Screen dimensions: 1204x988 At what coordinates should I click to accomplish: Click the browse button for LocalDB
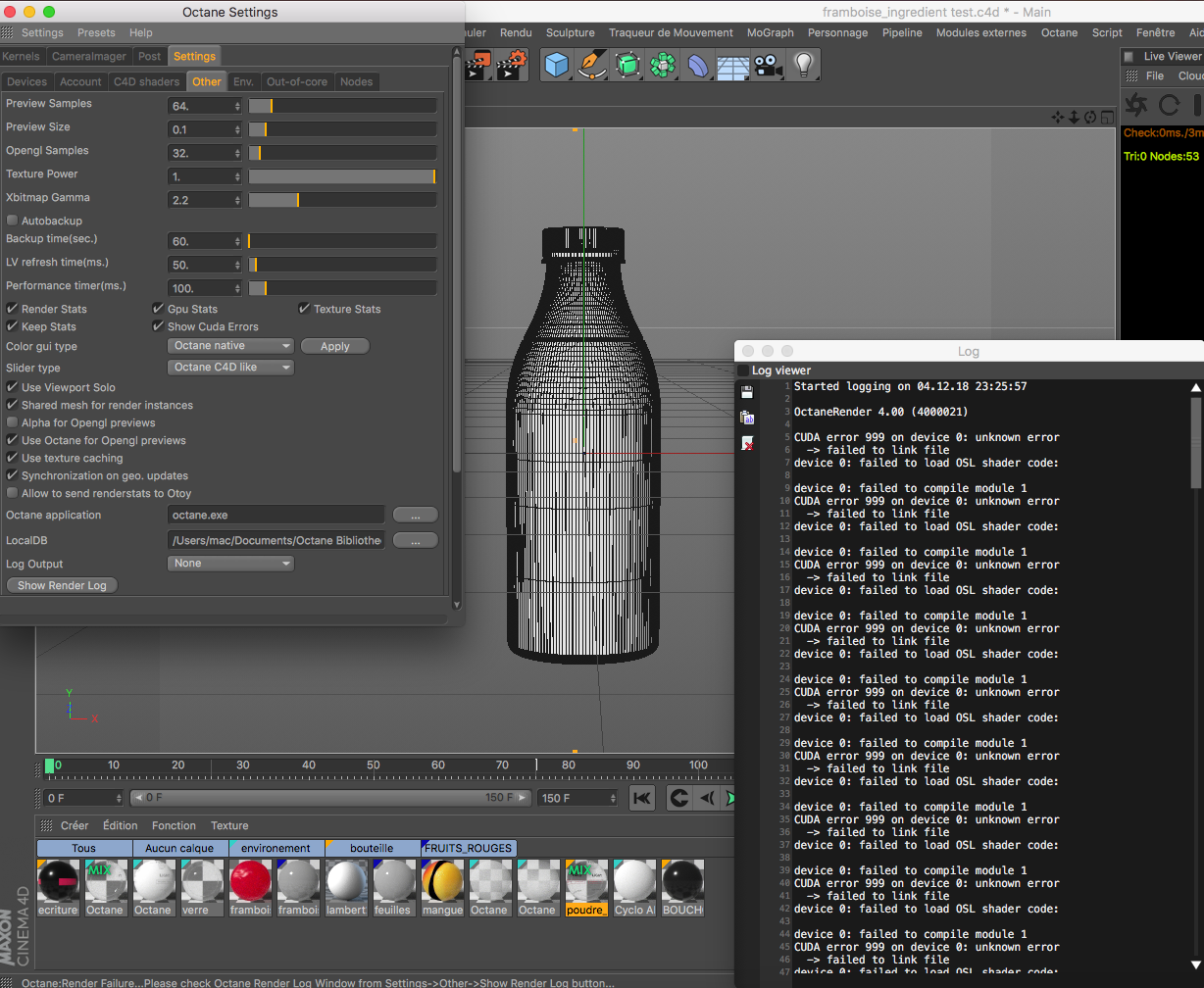click(415, 540)
